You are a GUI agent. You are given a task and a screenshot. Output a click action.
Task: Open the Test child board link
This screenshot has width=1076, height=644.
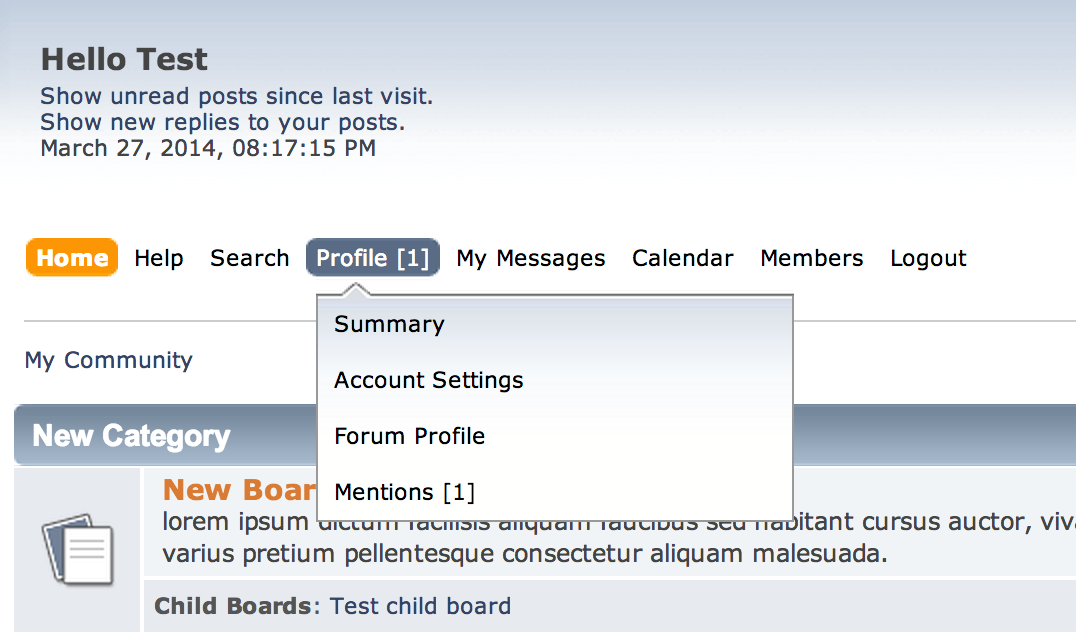tap(421, 606)
